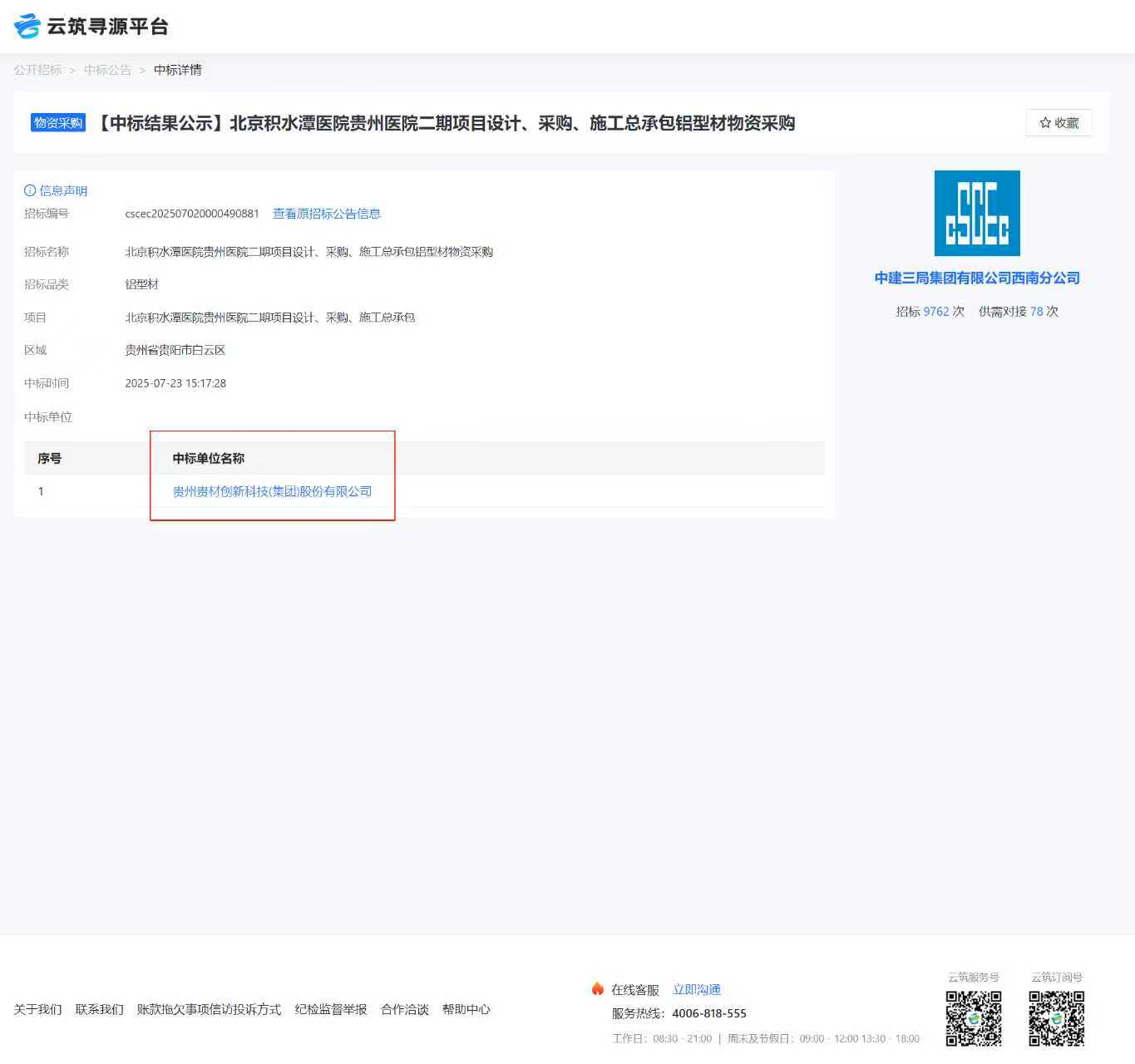Viewport: 1135px width, 1064px height.
Task: Go to 中标公告 in breadcrumb
Action: click(107, 70)
